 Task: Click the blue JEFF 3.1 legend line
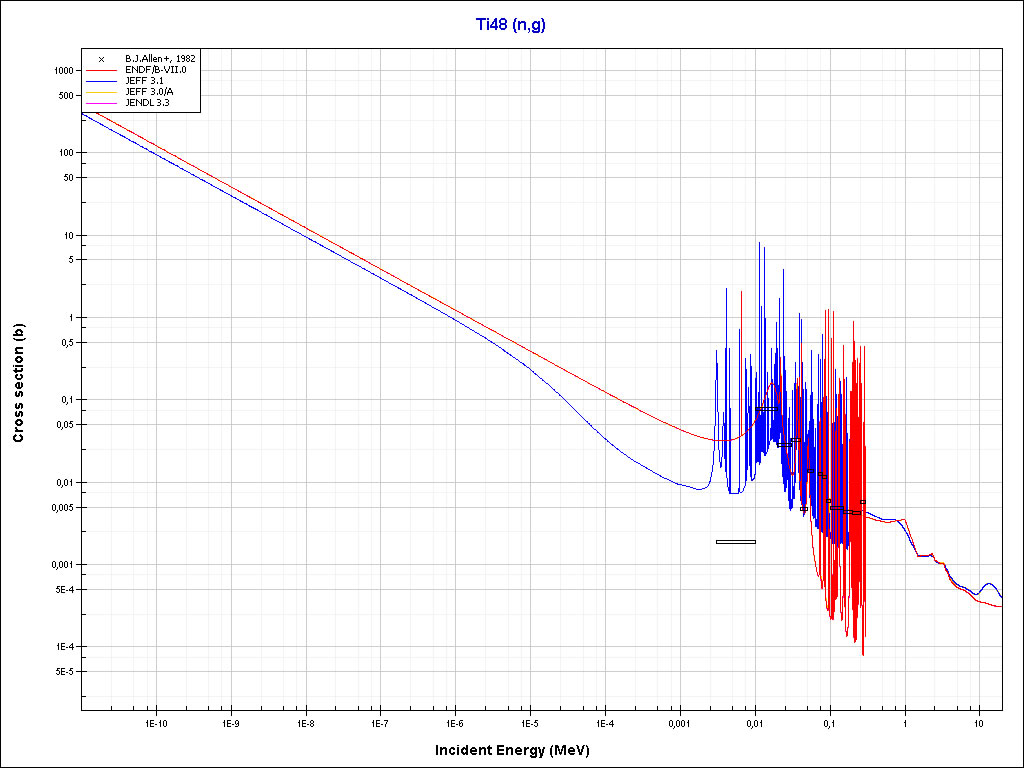(x=102, y=81)
